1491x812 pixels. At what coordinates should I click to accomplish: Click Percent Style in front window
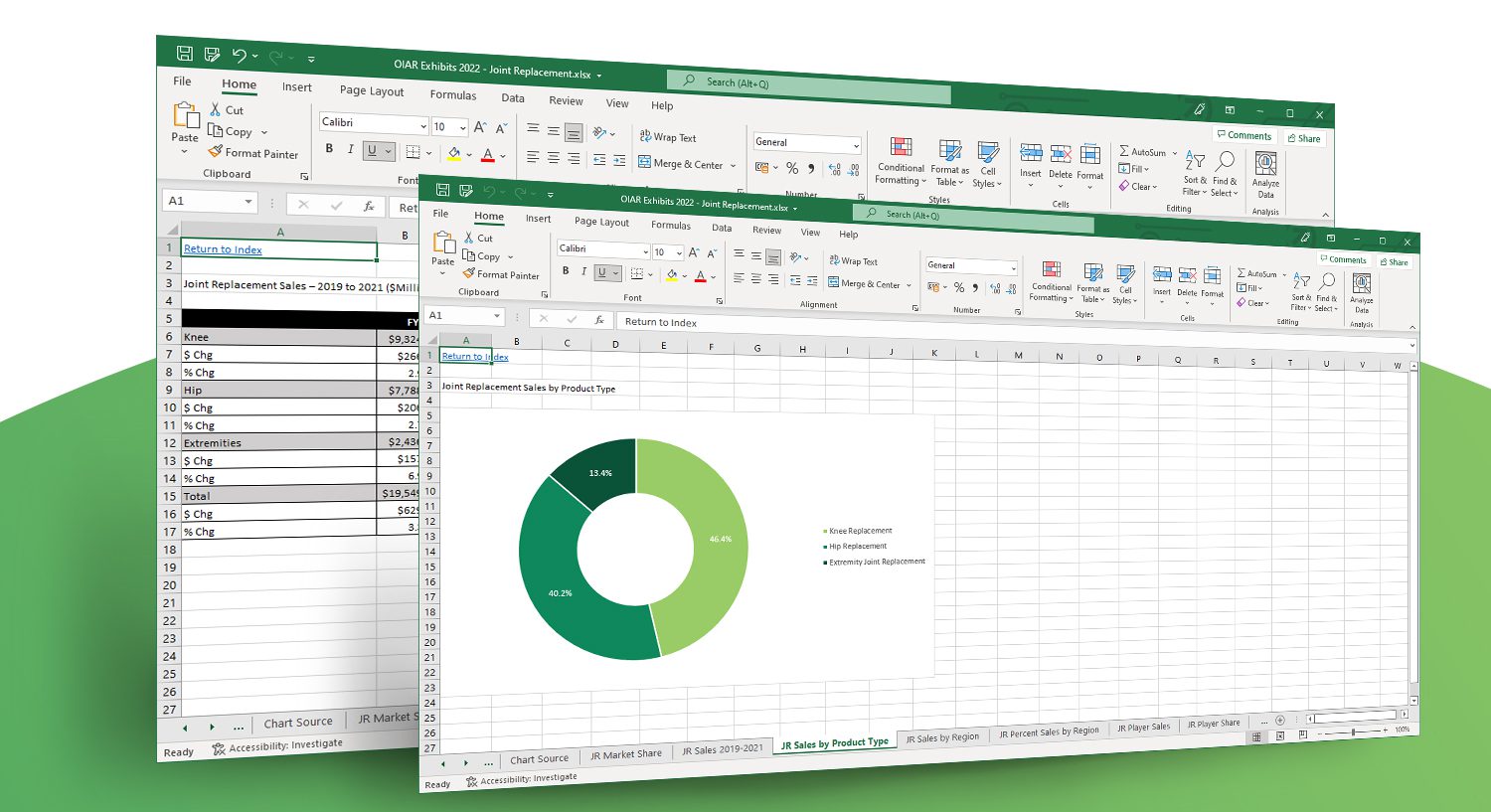tap(958, 287)
